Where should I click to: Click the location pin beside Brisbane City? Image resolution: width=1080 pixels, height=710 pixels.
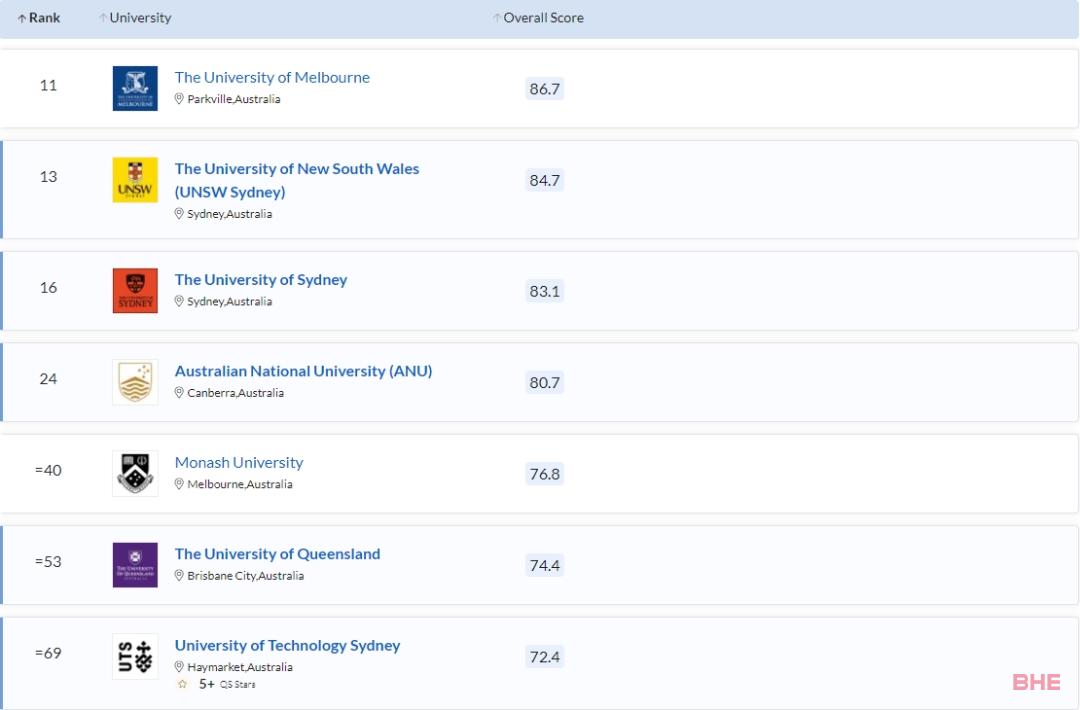pos(179,575)
